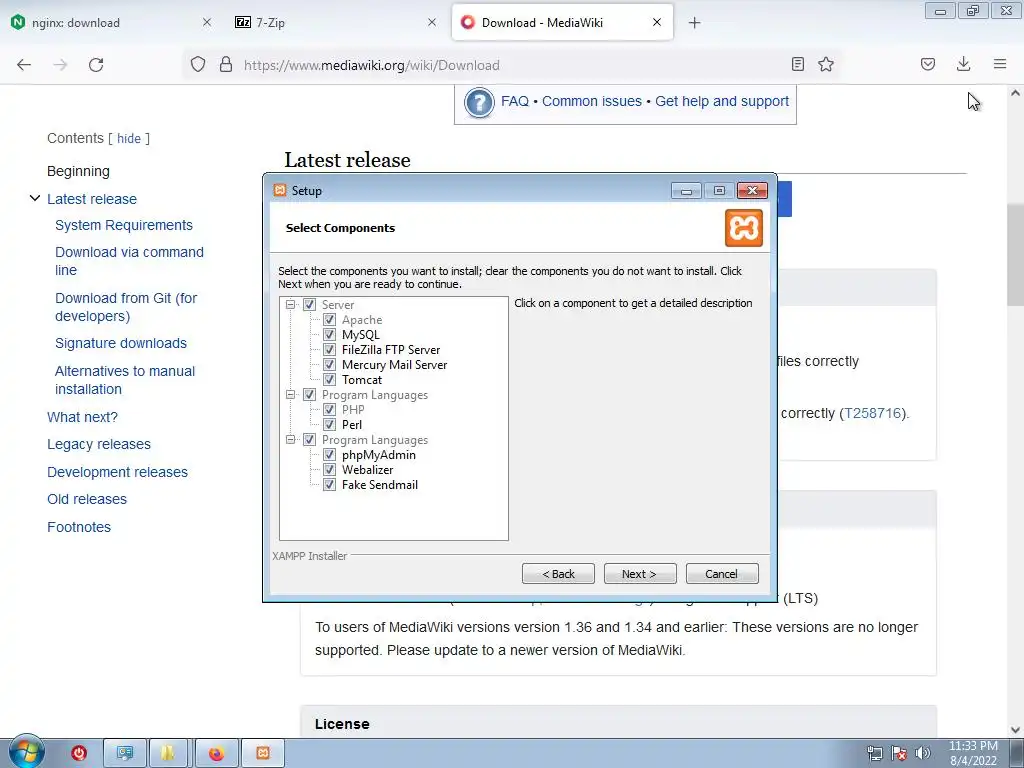
Task: Close the 7-Zip tab
Action: (432, 22)
